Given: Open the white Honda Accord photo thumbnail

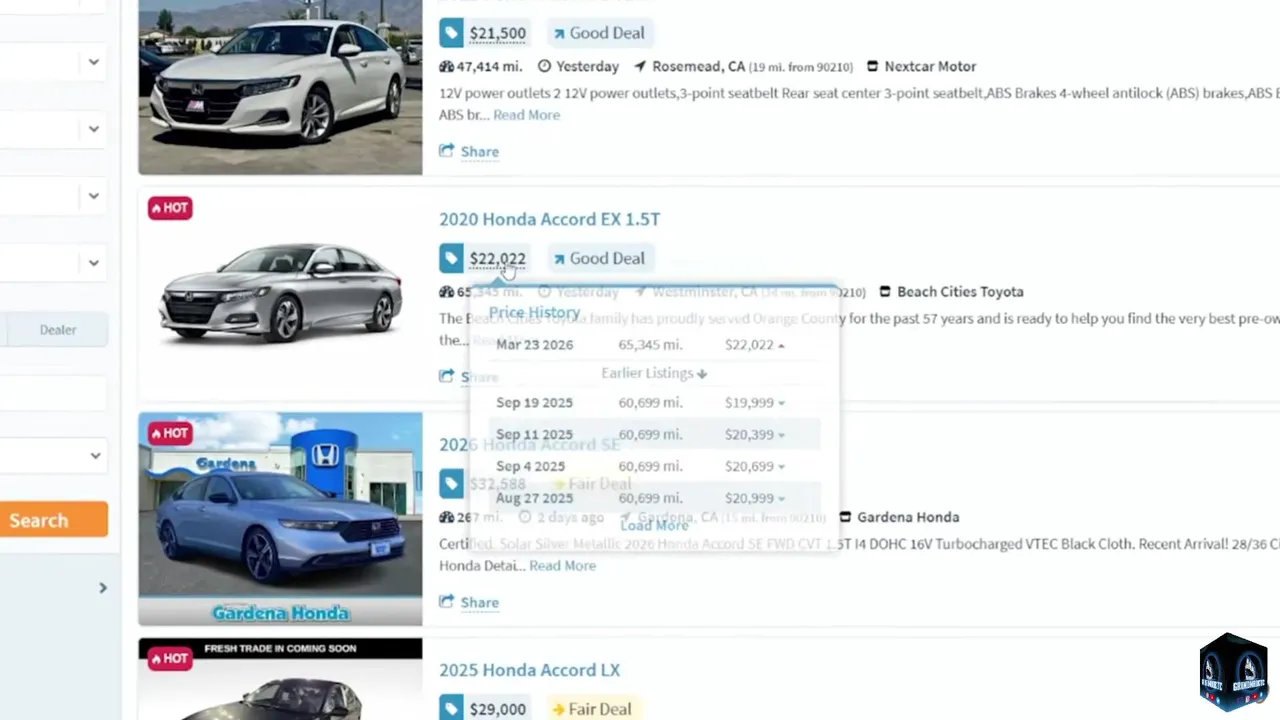Looking at the screenshot, I should [x=280, y=87].
